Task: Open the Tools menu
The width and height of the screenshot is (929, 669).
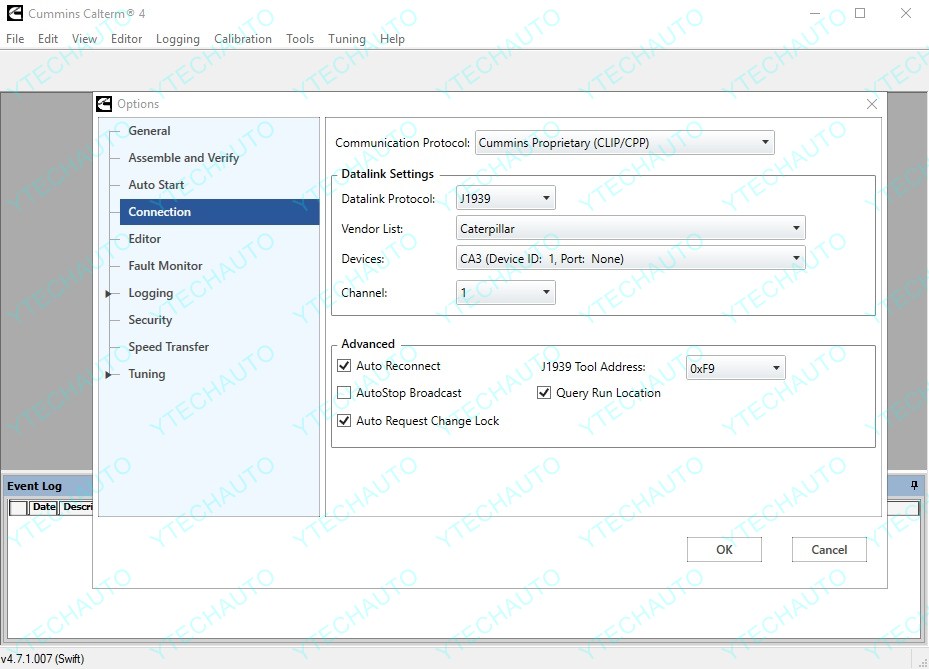Action: coord(300,39)
